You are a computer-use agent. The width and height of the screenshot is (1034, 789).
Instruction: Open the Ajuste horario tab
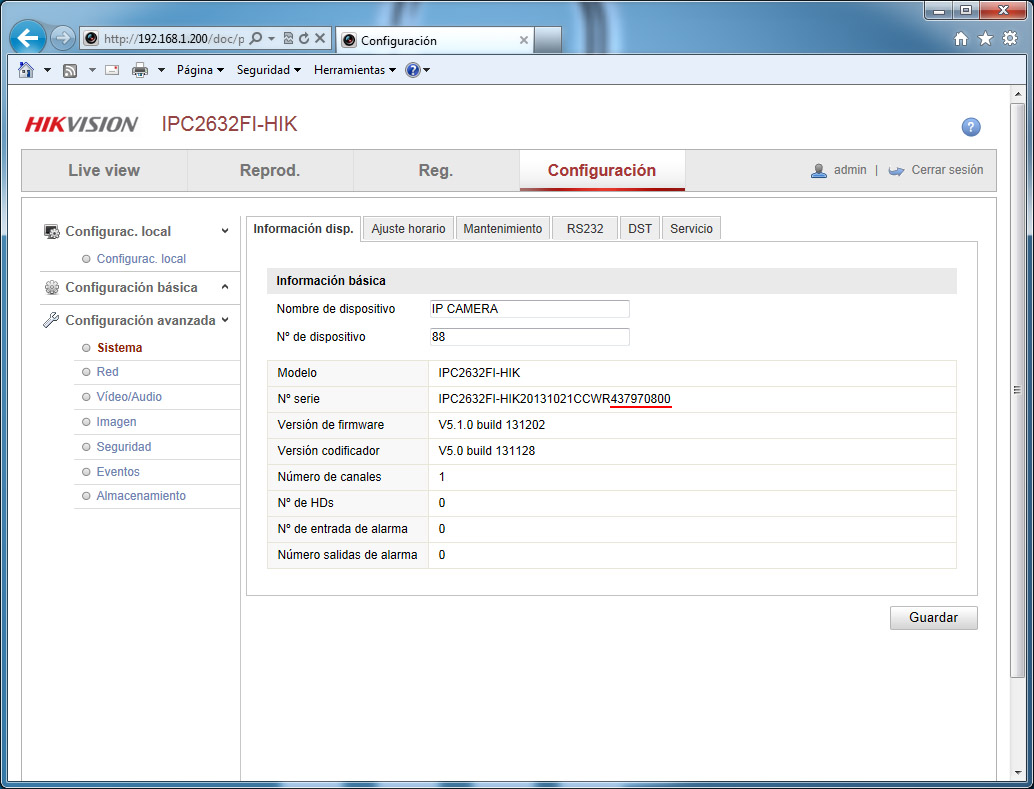pos(408,229)
